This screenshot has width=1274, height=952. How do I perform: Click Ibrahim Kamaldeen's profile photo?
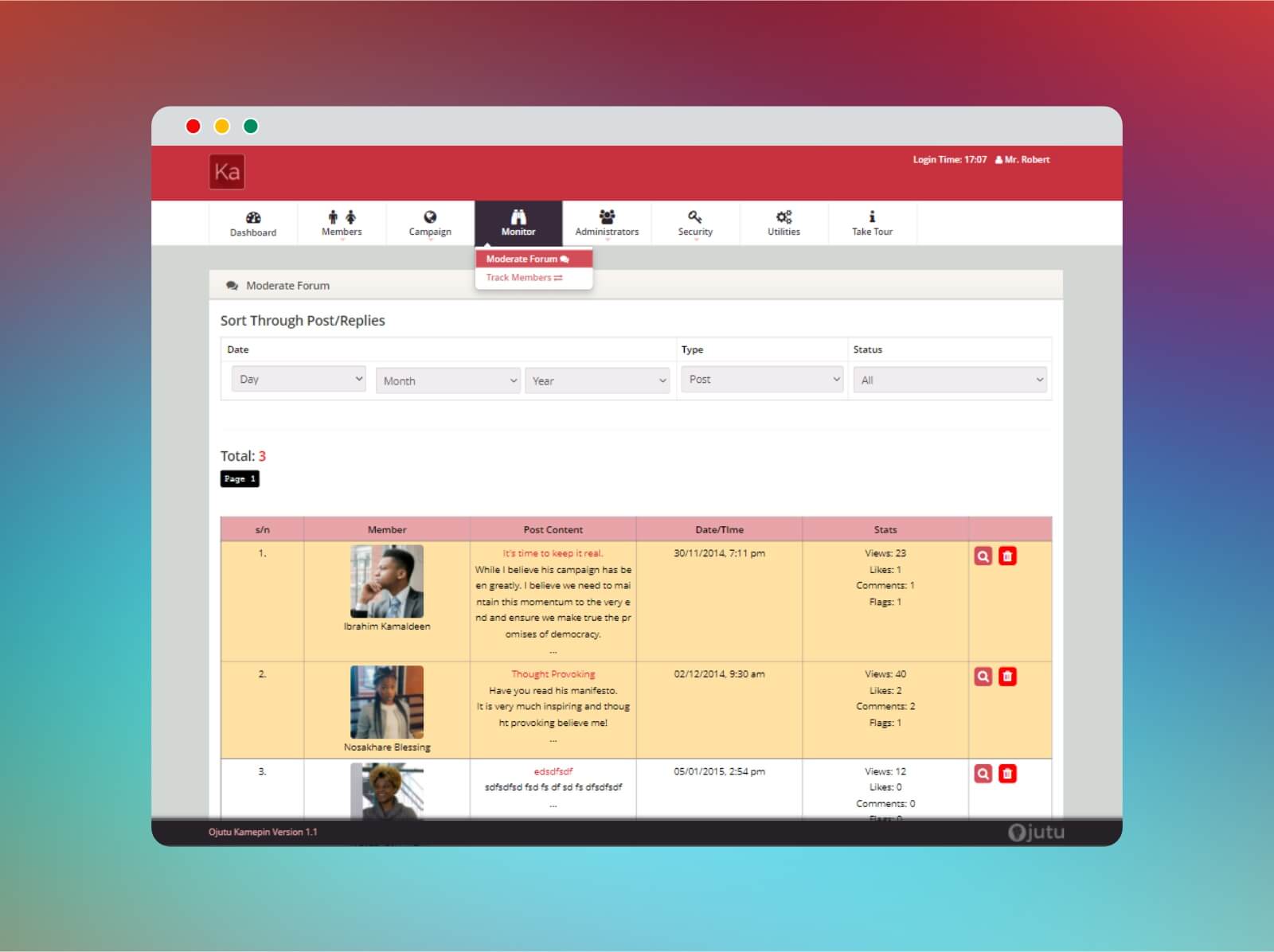pyautogui.click(x=387, y=581)
